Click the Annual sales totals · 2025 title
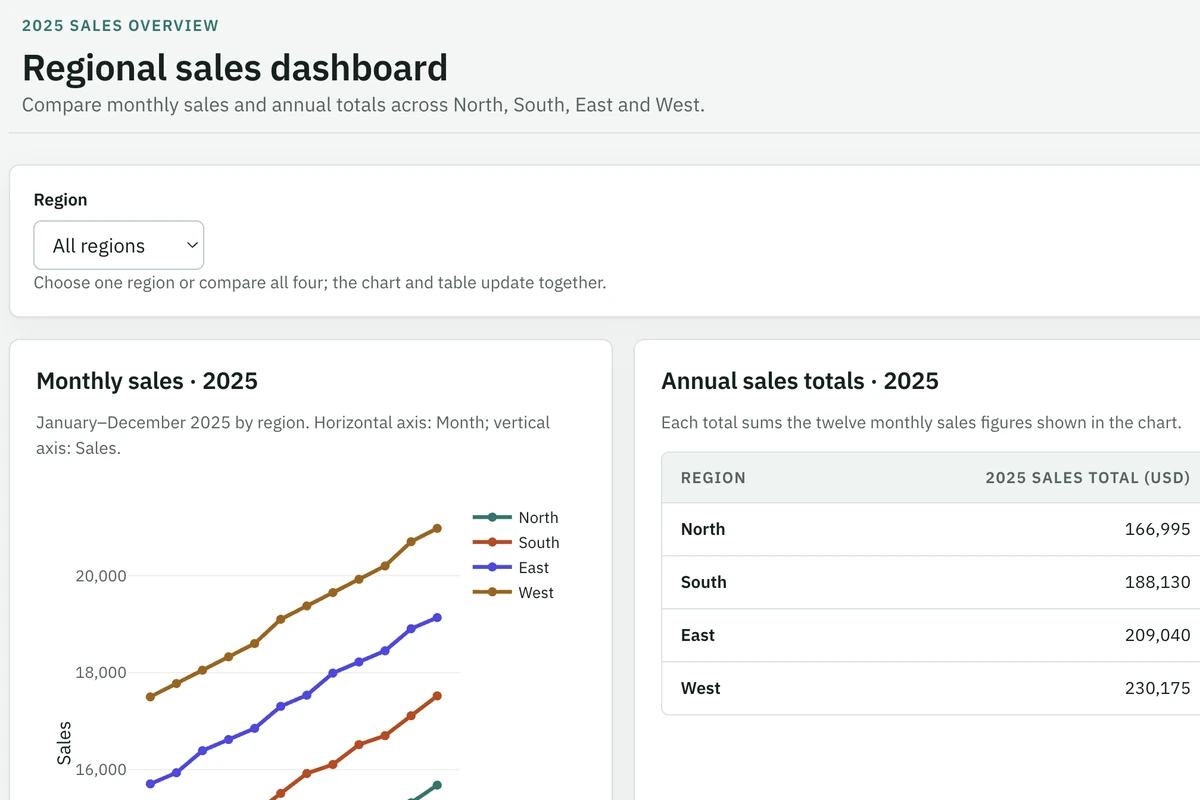Image resolution: width=1200 pixels, height=800 pixels. pyautogui.click(x=800, y=381)
